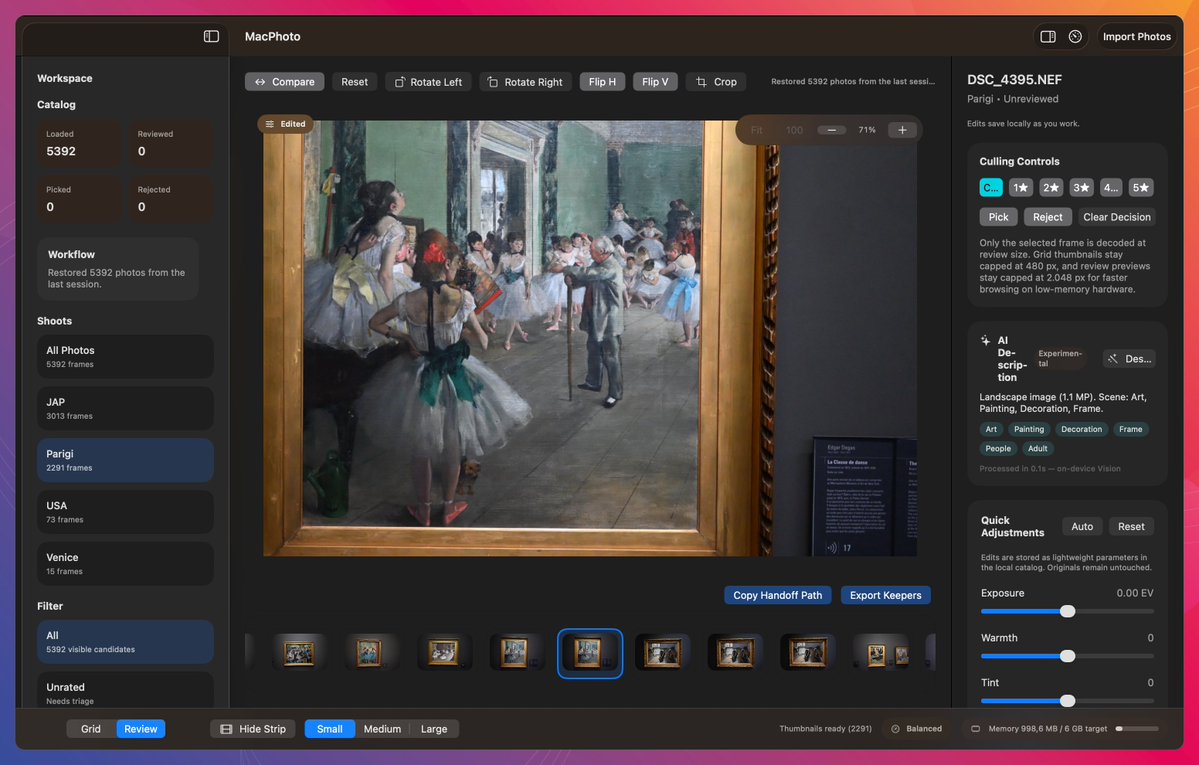The width and height of the screenshot is (1199, 765).
Task: Click the Decoration tag chip
Action: click(1081, 429)
